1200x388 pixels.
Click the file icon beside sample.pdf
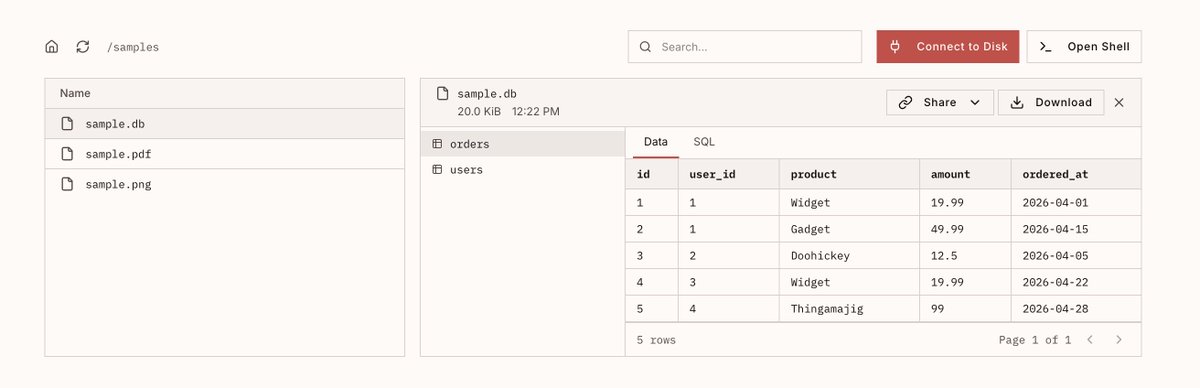[68, 154]
